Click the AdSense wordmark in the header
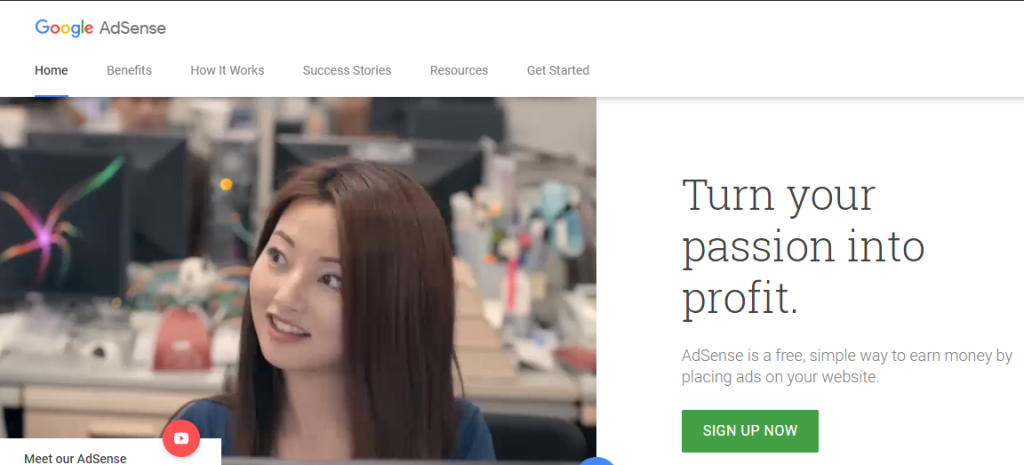The height and width of the screenshot is (465, 1024). (x=133, y=28)
